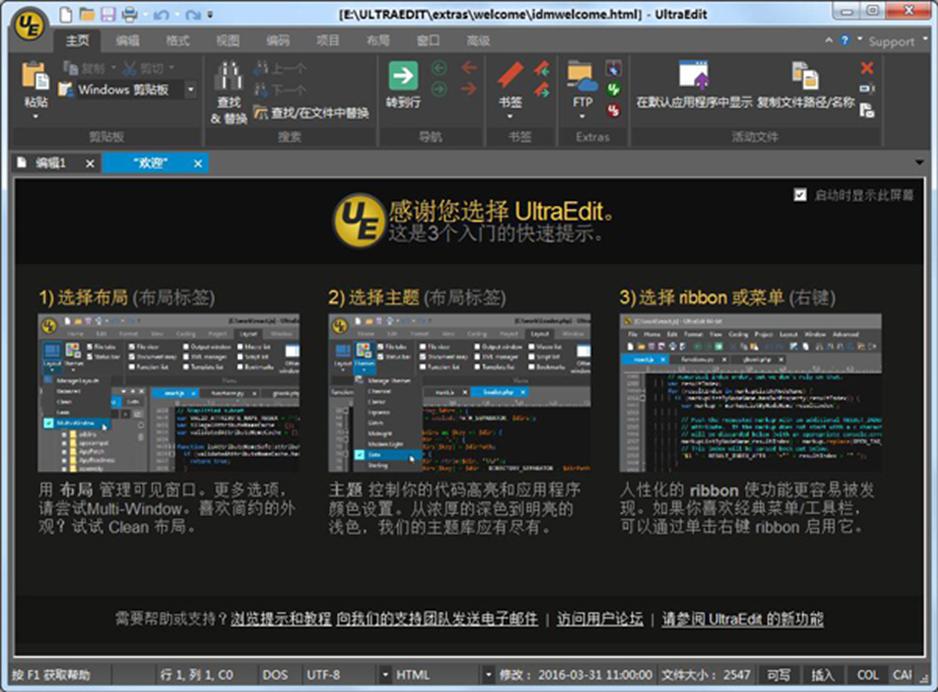Click the 按 F1 获取帮助 status area

[x=49, y=675]
